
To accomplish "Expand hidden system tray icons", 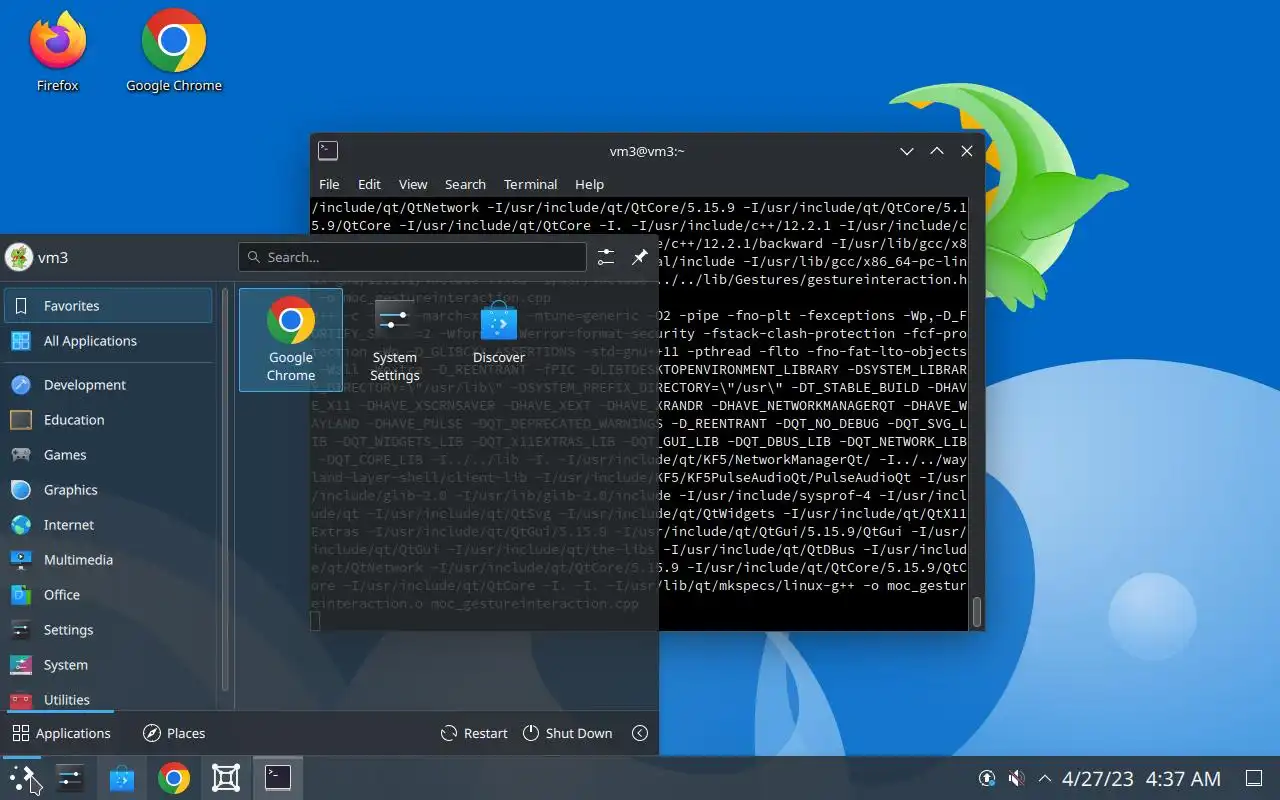I will click(x=1045, y=778).
